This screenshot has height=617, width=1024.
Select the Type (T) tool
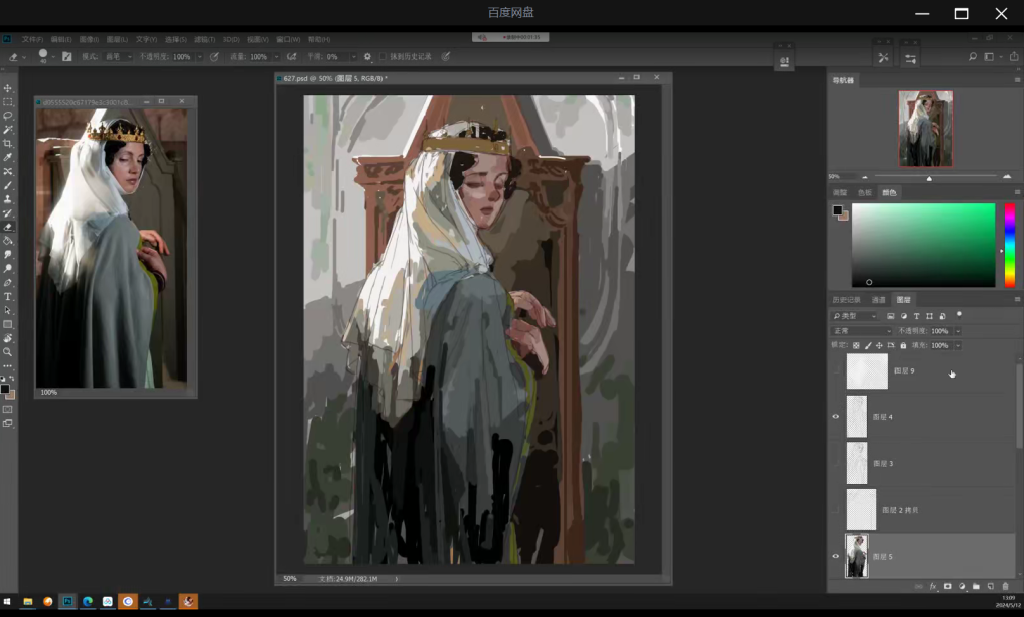(8, 297)
